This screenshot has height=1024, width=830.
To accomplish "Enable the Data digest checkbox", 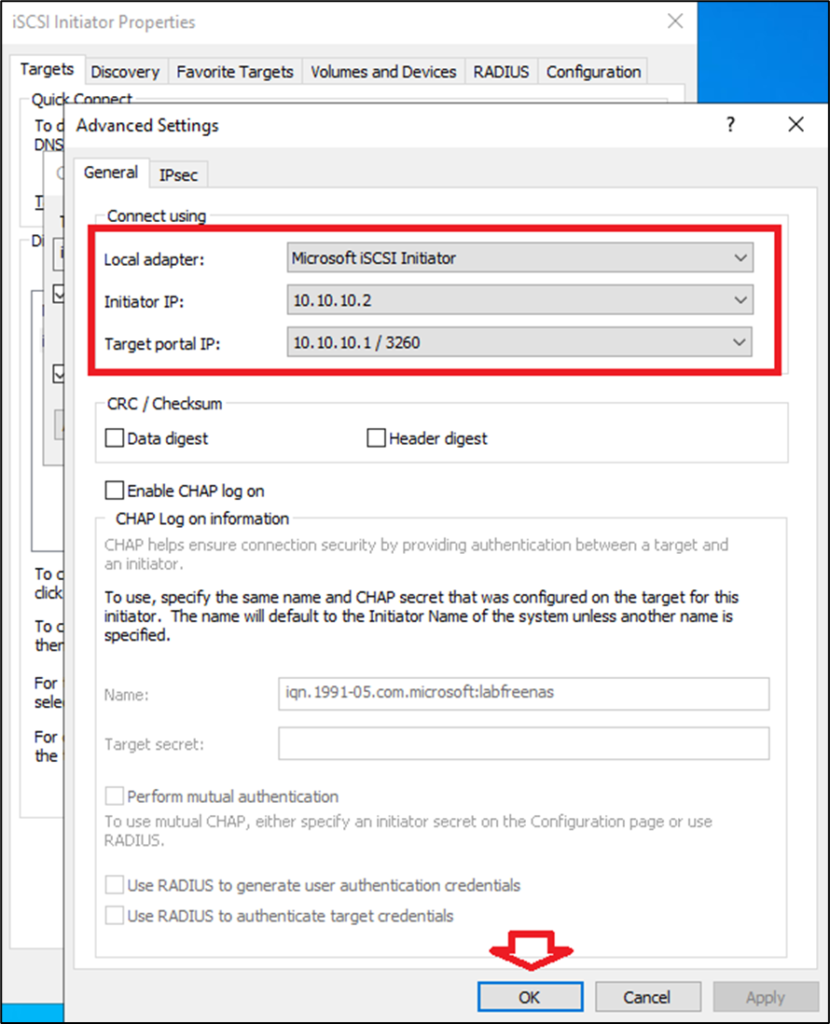I will [115, 438].
